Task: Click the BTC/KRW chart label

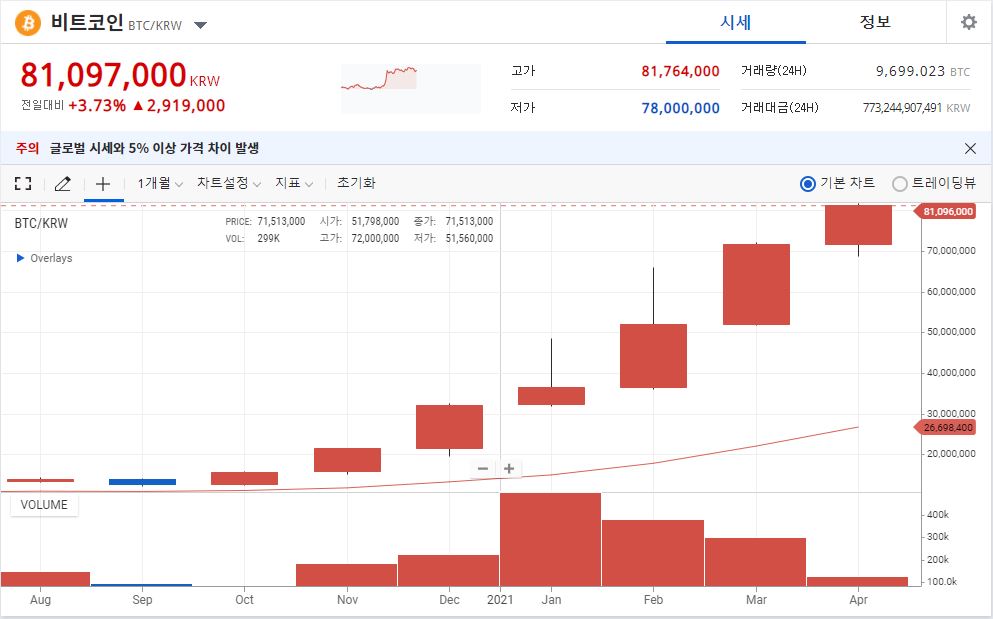Action: [x=41, y=223]
